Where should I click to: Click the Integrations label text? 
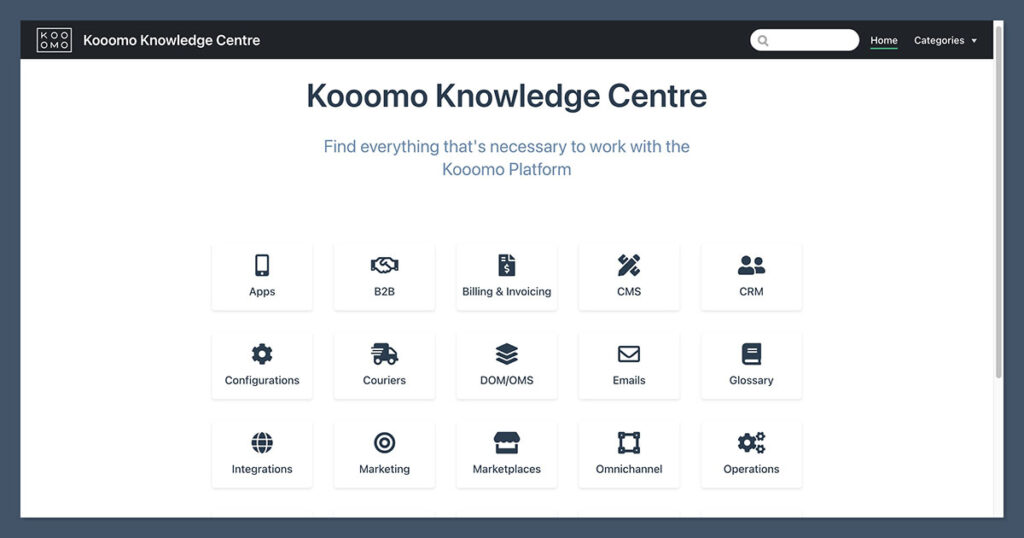click(x=262, y=469)
